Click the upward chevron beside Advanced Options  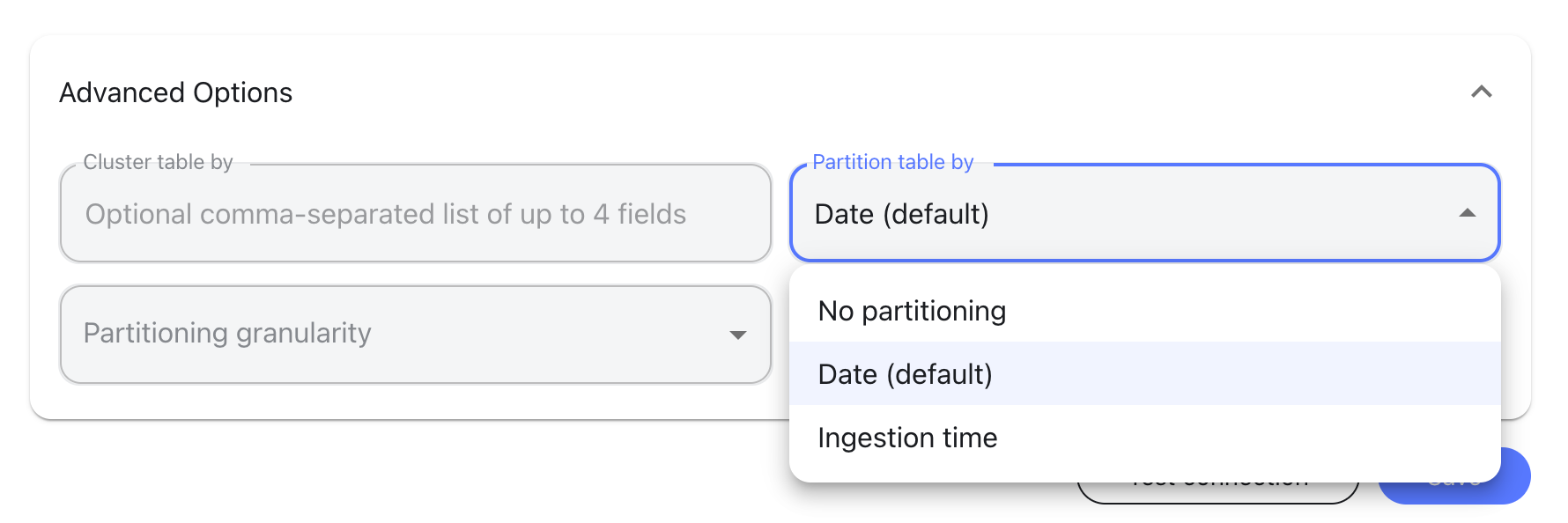tap(1482, 92)
